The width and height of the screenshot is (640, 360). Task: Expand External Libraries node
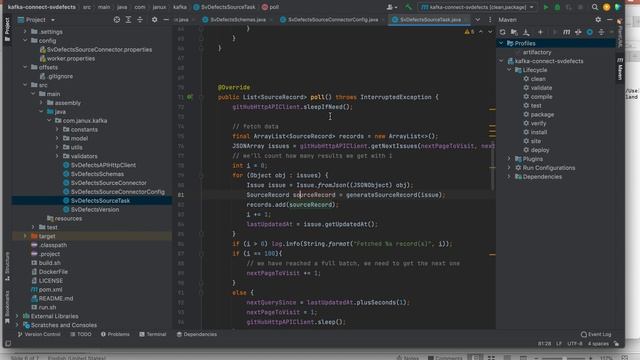(x=17, y=316)
